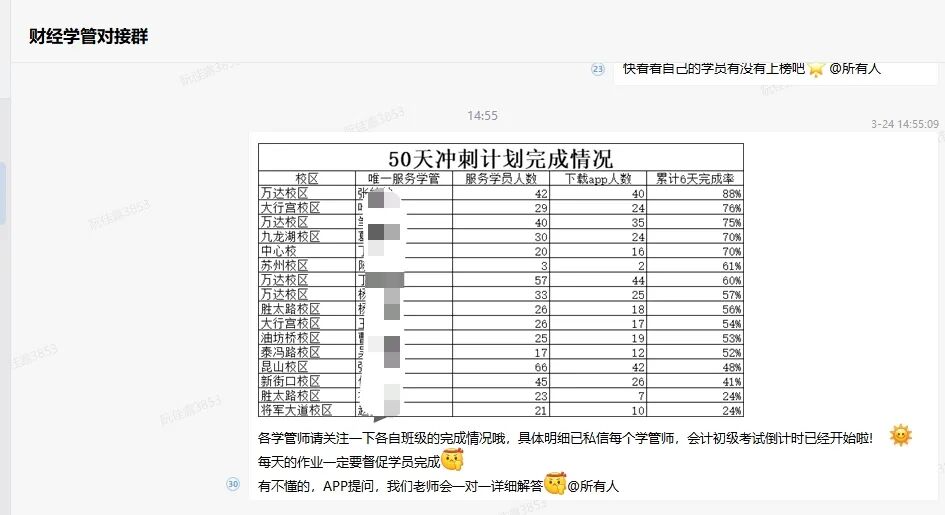The height and width of the screenshot is (515, 945).
Task: Select the 累计6天完成率 column header
Action: click(695, 178)
